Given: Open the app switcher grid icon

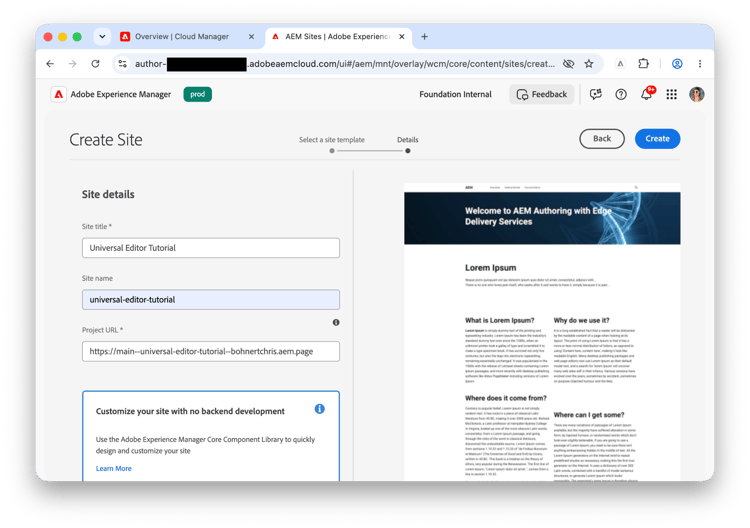Looking at the screenshot, I should point(671,94).
